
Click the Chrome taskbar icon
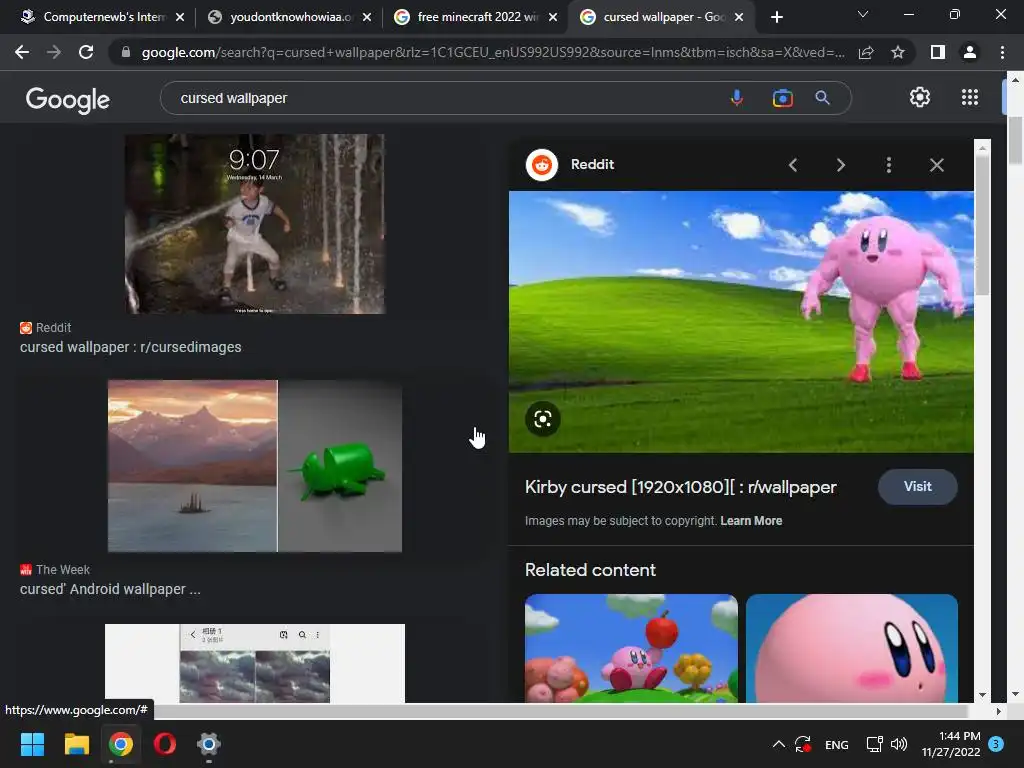(121, 744)
